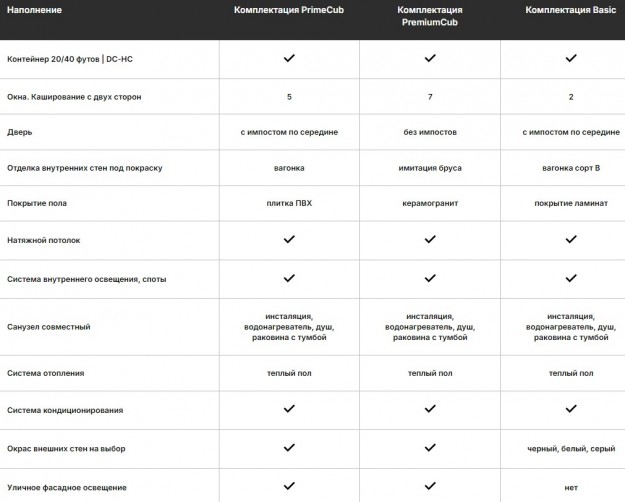The image size is (625, 502).
Task: Click the нет value for Basic facade lighting
Action: (571, 487)
